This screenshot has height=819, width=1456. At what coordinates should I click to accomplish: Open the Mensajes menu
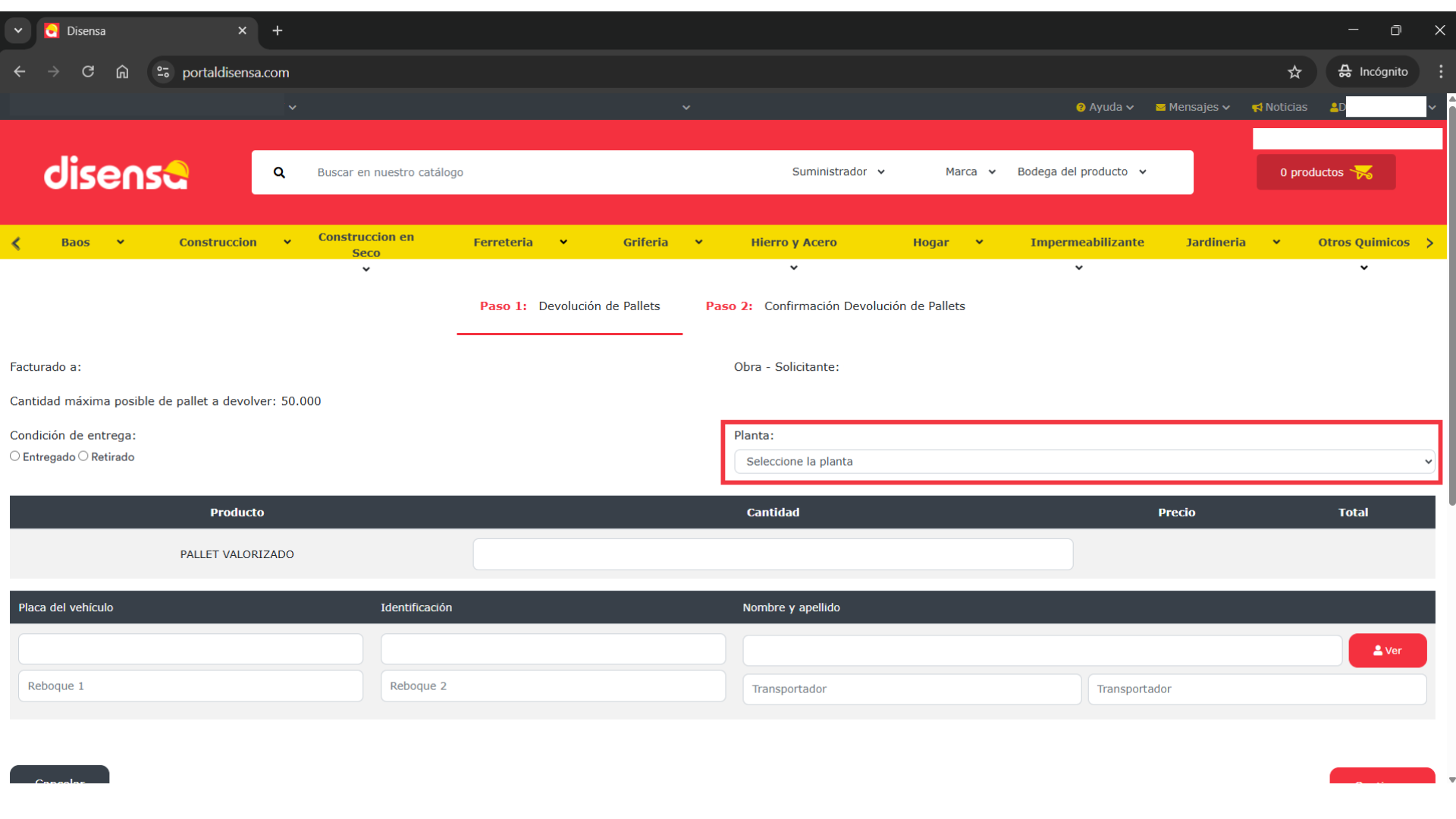[1192, 107]
